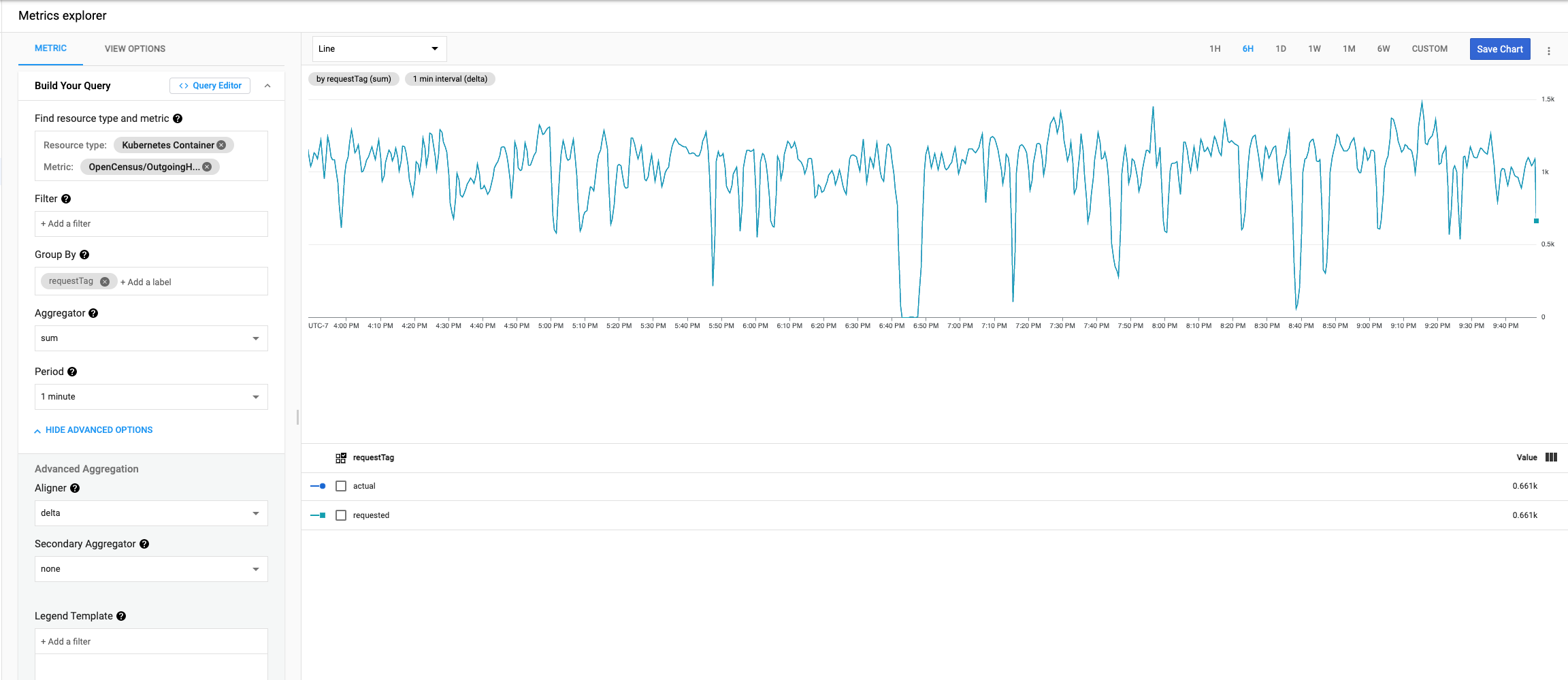Viewport: 1568px width, 680px height.
Task: Open the Query Editor
Action: [210, 85]
